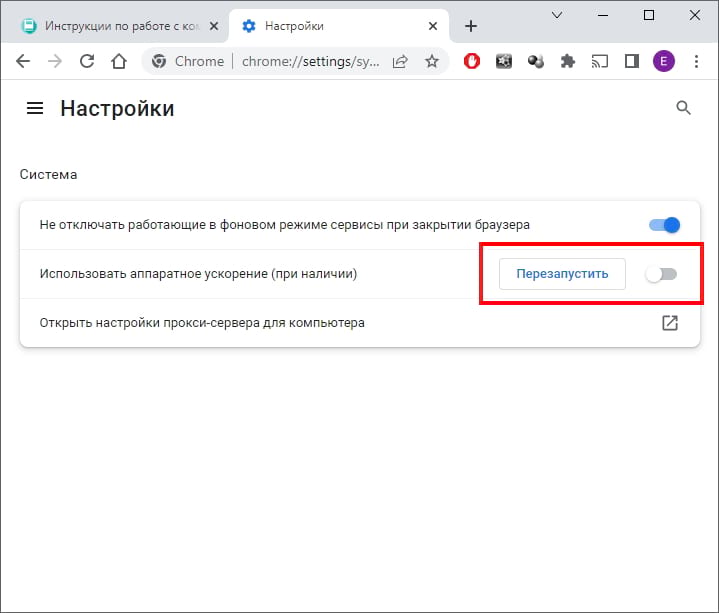Open the purple E profile avatar
This screenshot has width=719, height=613.
tap(664, 61)
